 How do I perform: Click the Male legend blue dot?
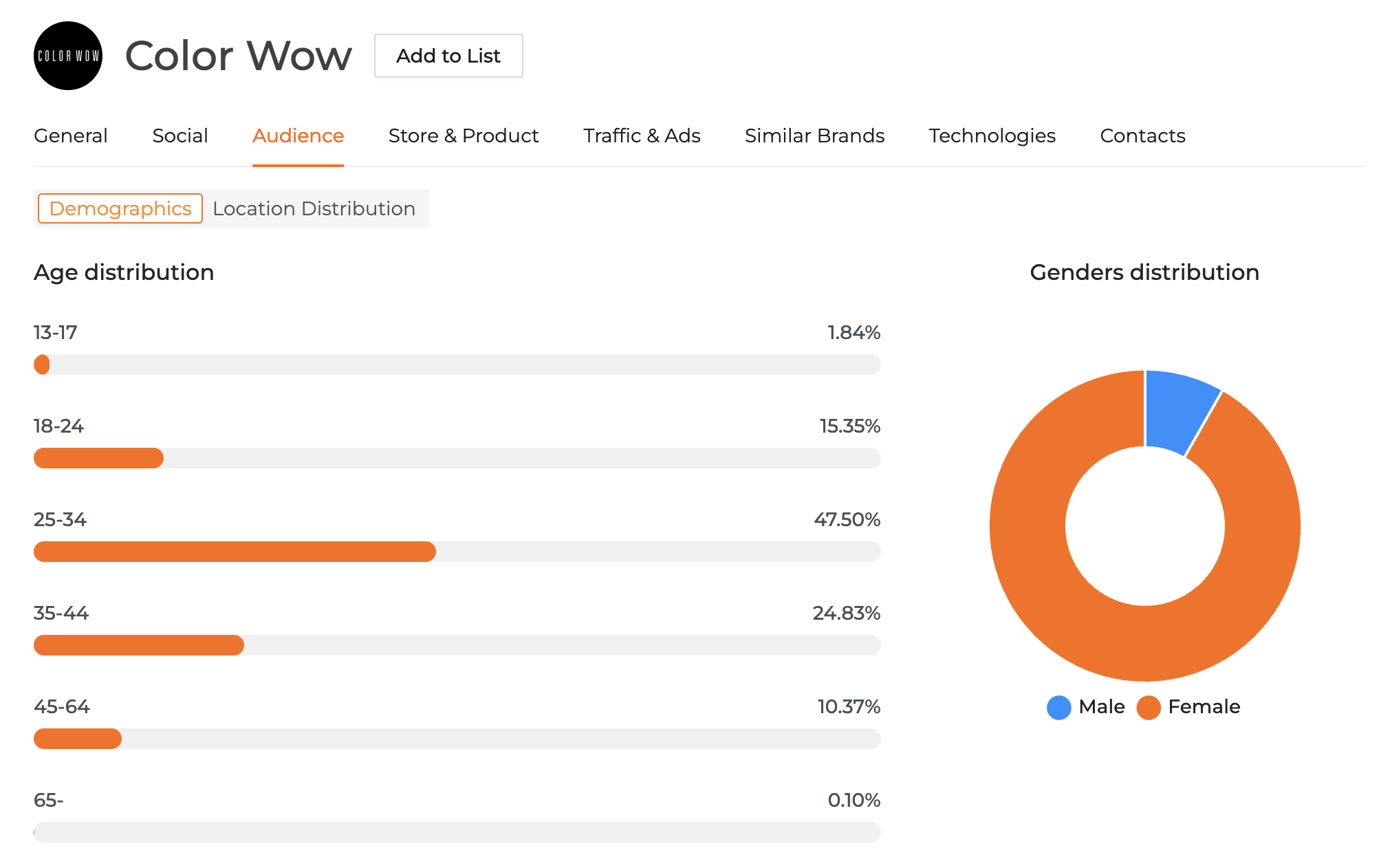point(1058,707)
